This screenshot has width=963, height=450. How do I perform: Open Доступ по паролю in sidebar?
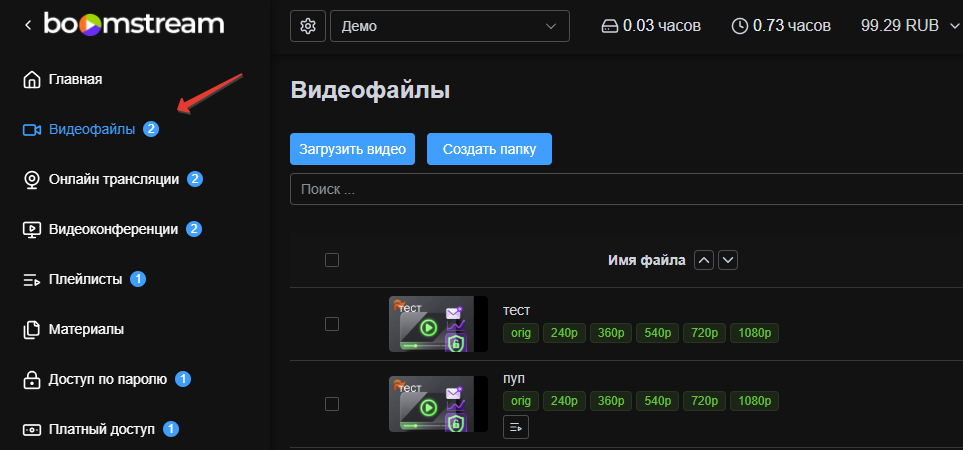click(108, 379)
